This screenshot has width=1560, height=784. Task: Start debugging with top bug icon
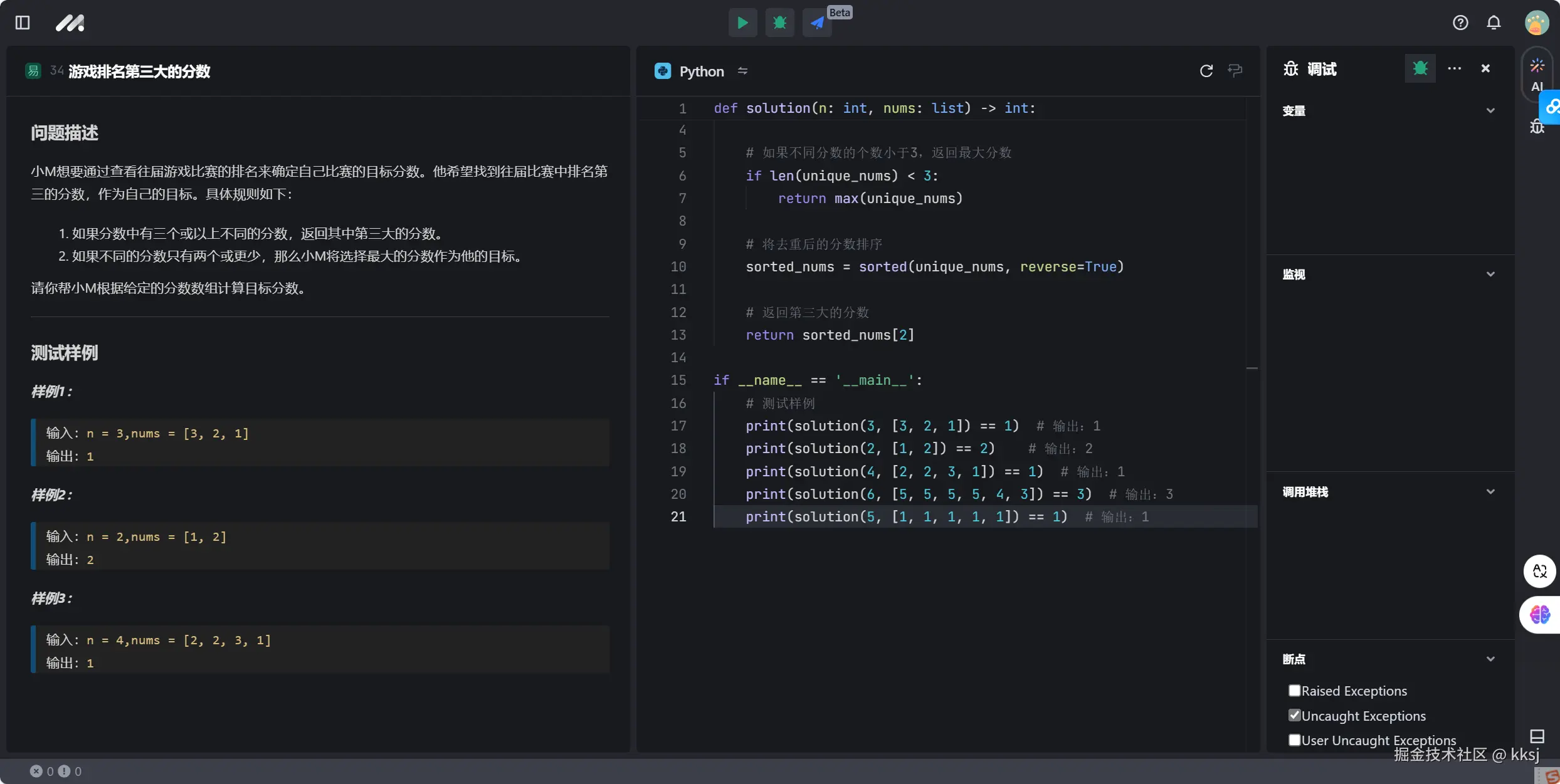[780, 23]
